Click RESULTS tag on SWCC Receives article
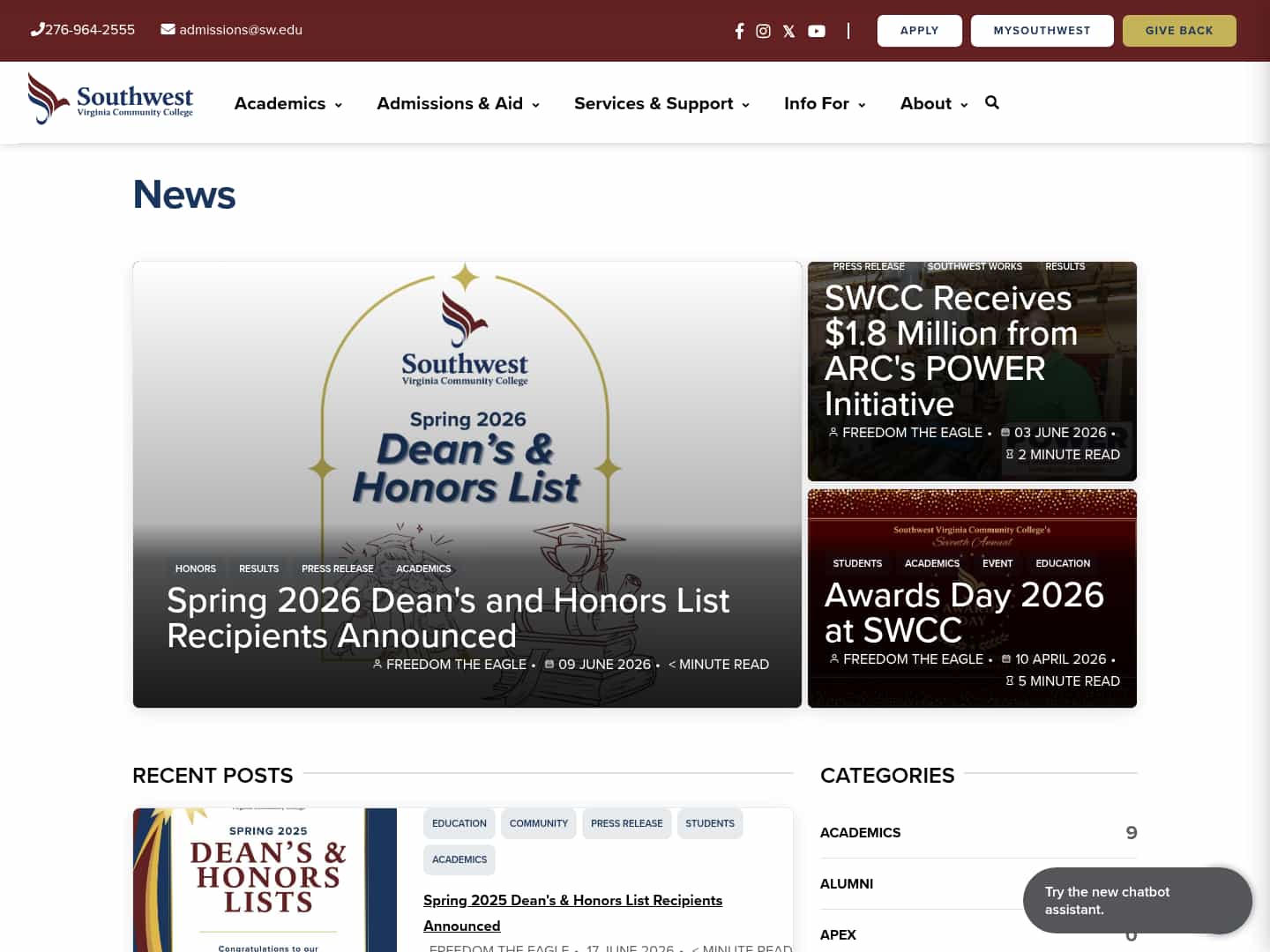This screenshot has width=1270, height=952. (x=1065, y=266)
